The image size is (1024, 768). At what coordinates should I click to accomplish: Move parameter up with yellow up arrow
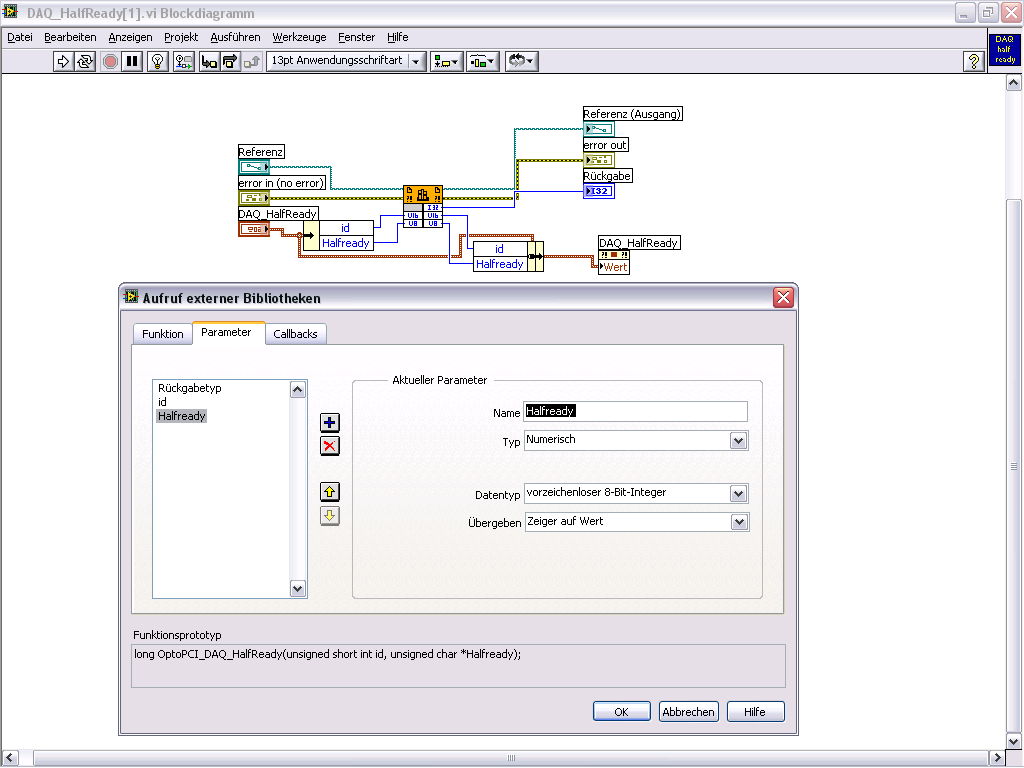click(330, 491)
